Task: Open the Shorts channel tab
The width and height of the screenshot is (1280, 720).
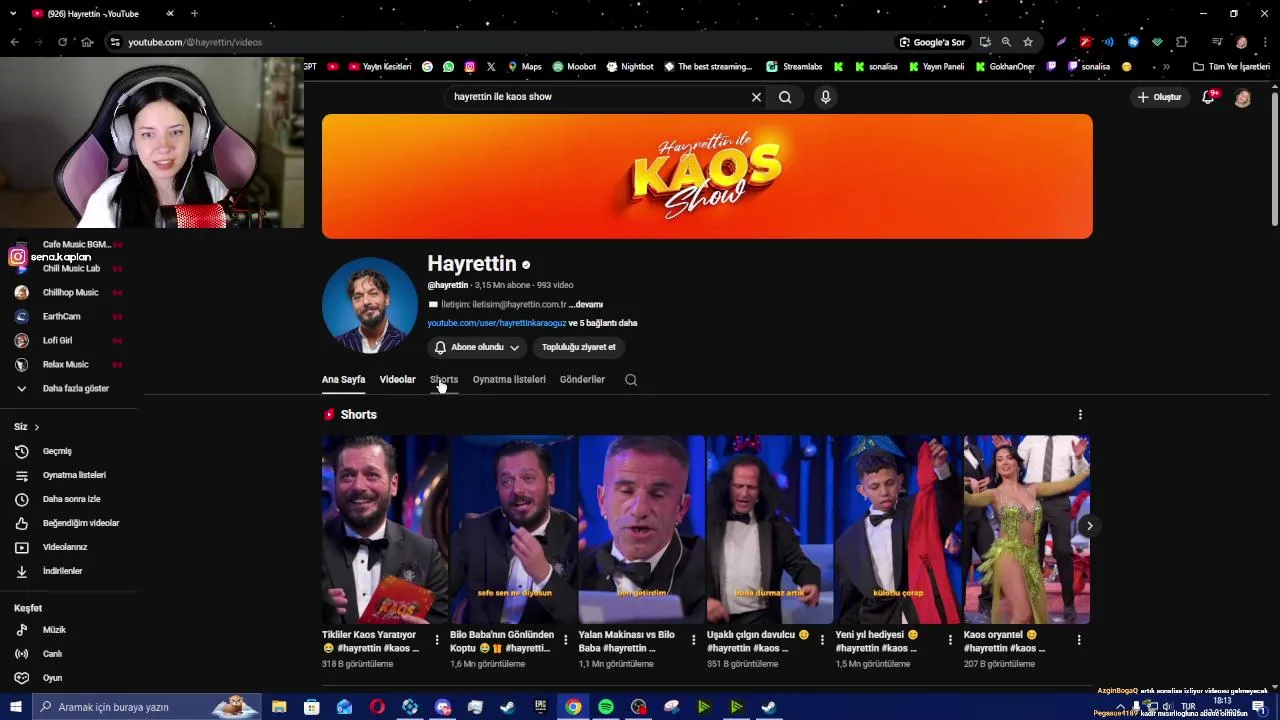Action: point(444,380)
